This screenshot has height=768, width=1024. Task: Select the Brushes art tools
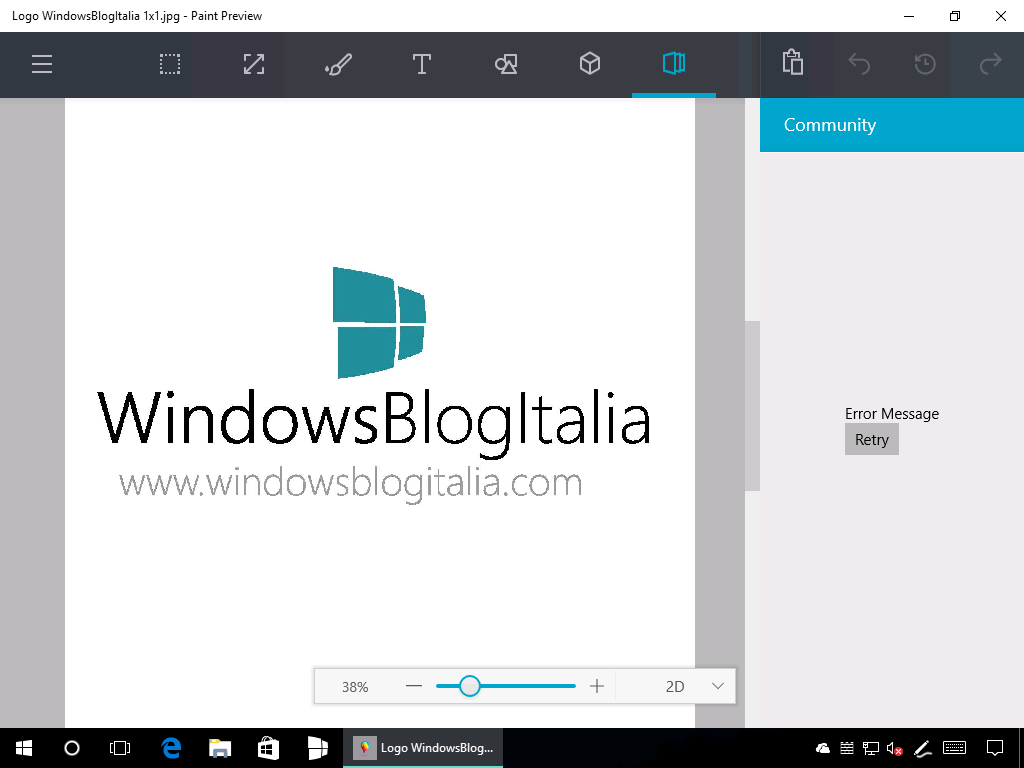[x=338, y=64]
